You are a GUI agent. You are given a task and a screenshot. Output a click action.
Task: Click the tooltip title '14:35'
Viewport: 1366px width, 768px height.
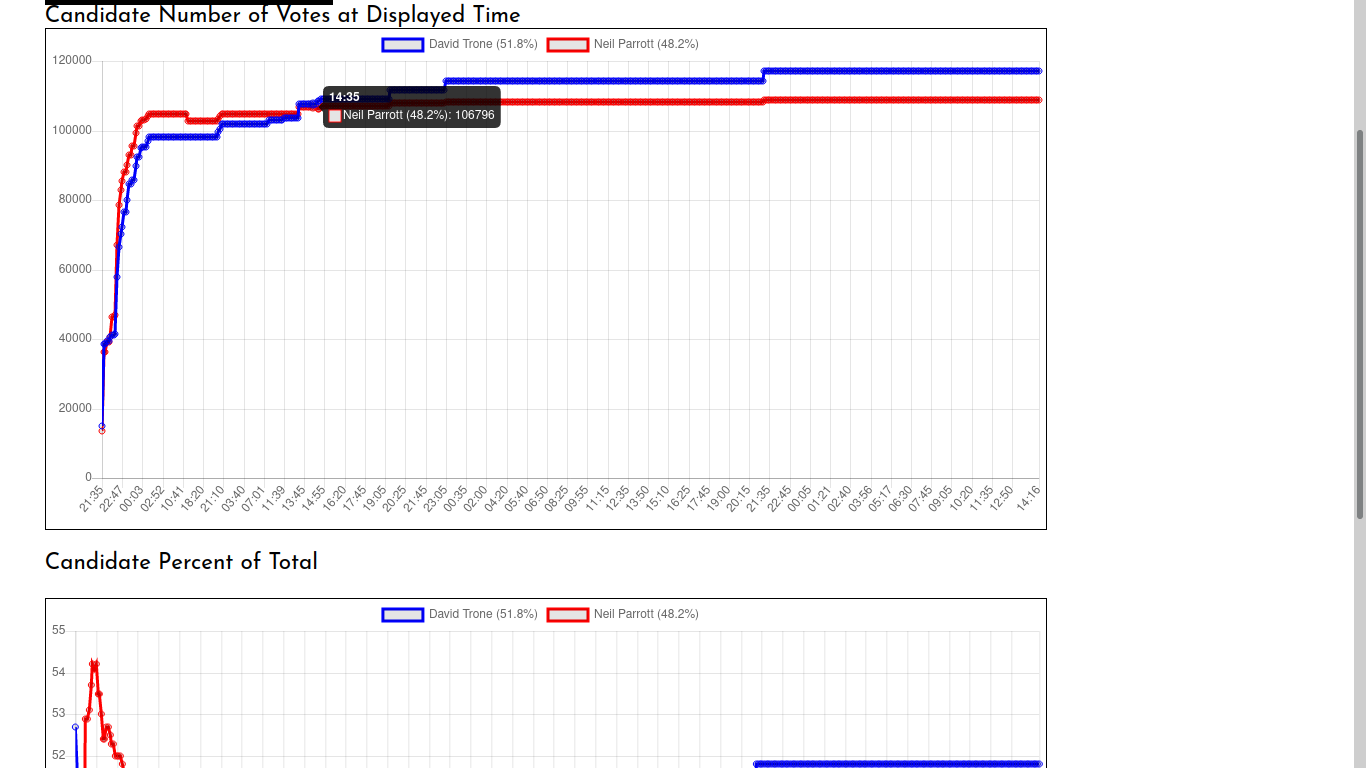click(x=344, y=97)
